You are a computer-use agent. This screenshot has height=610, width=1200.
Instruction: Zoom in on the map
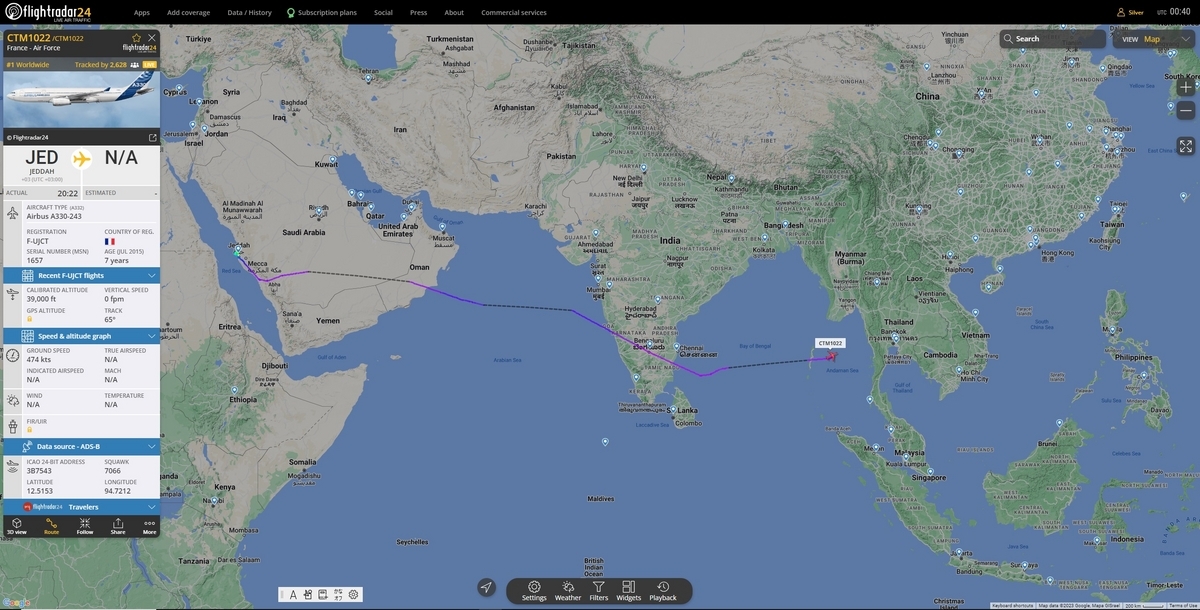pyautogui.click(x=1186, y=87)
